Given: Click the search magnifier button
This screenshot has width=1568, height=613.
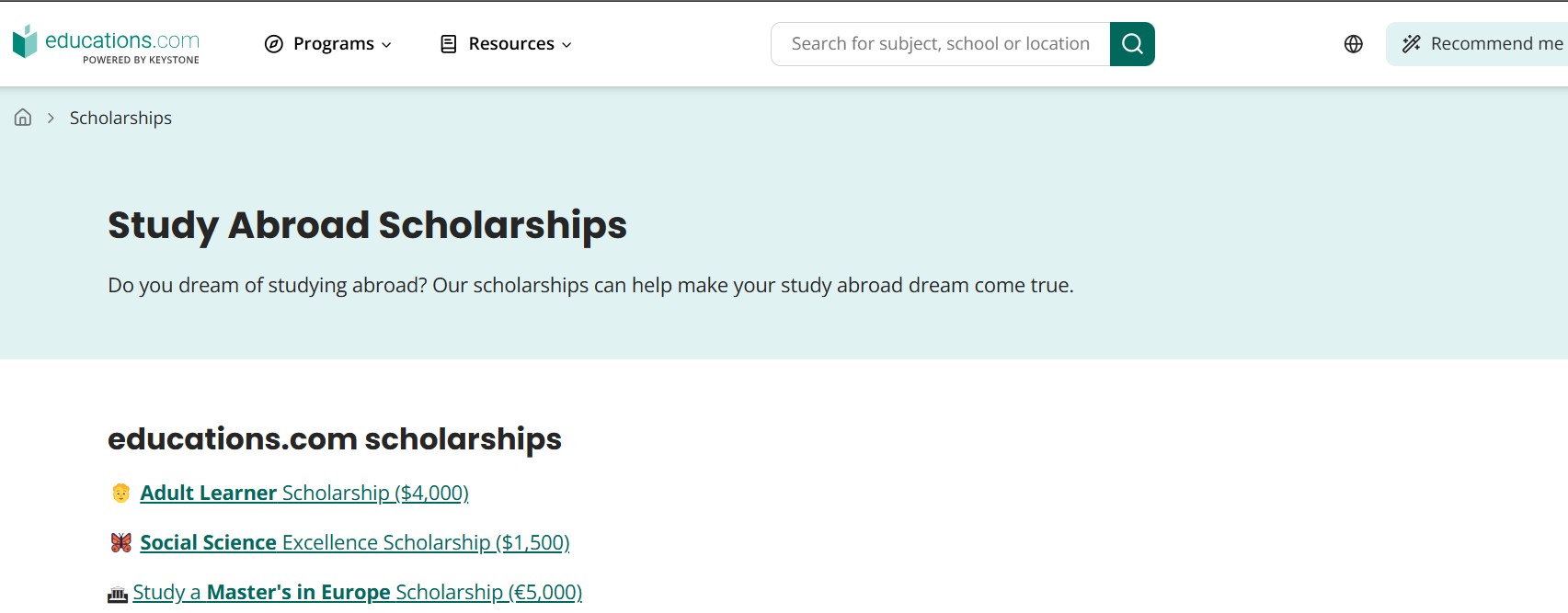Looking at the screenshot, I should point(1131,43).
